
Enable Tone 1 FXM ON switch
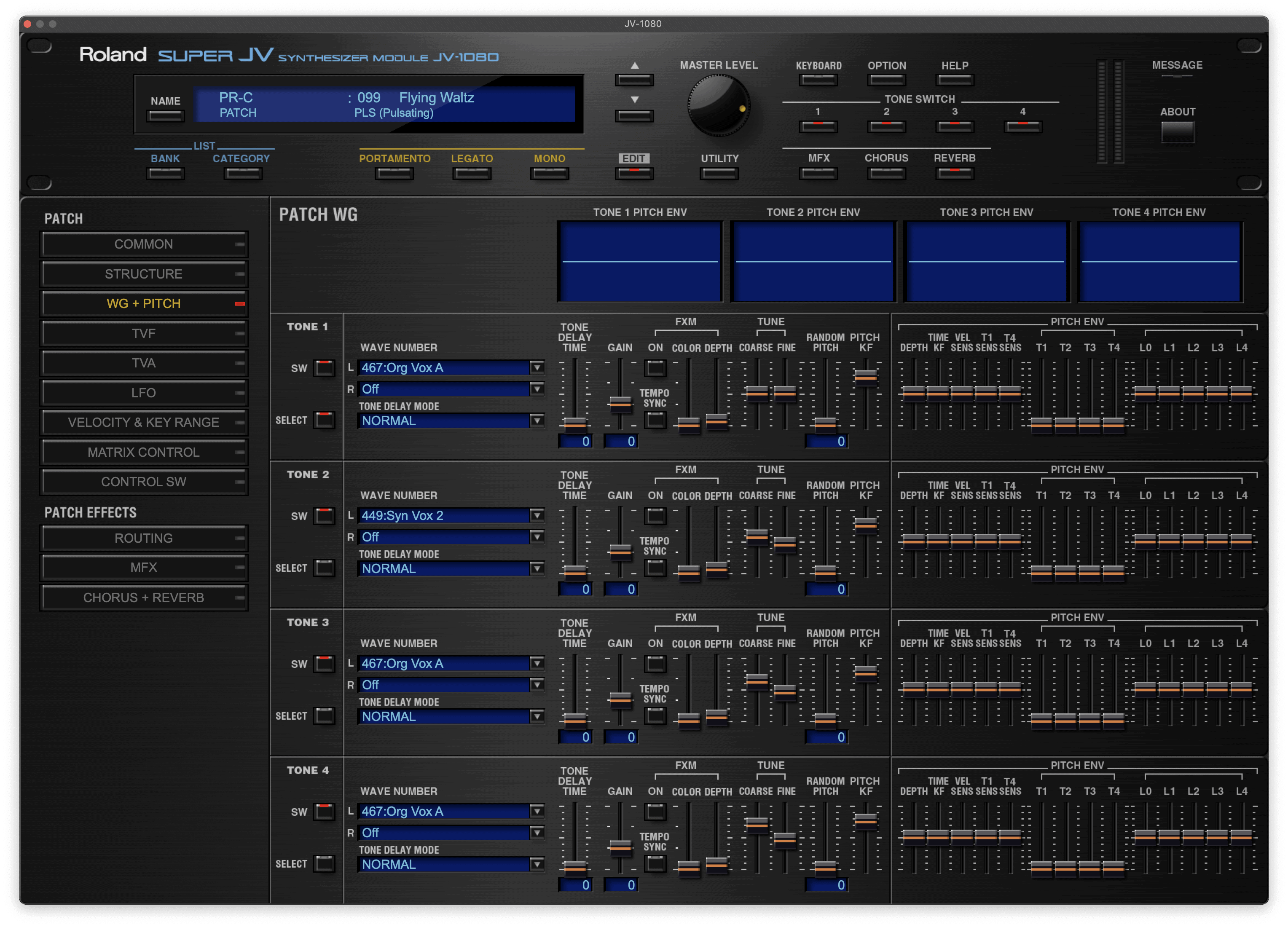[x=655, y=368]
